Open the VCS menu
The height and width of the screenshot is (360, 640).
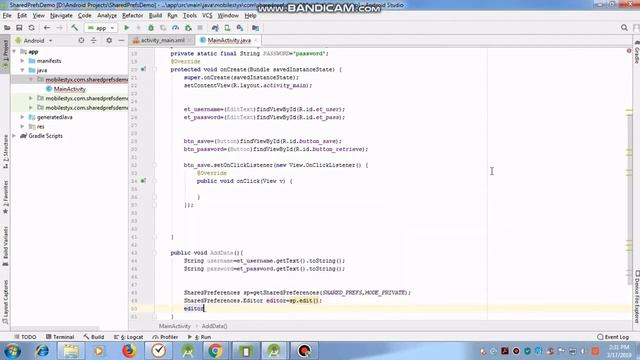(x=207, y=16)
